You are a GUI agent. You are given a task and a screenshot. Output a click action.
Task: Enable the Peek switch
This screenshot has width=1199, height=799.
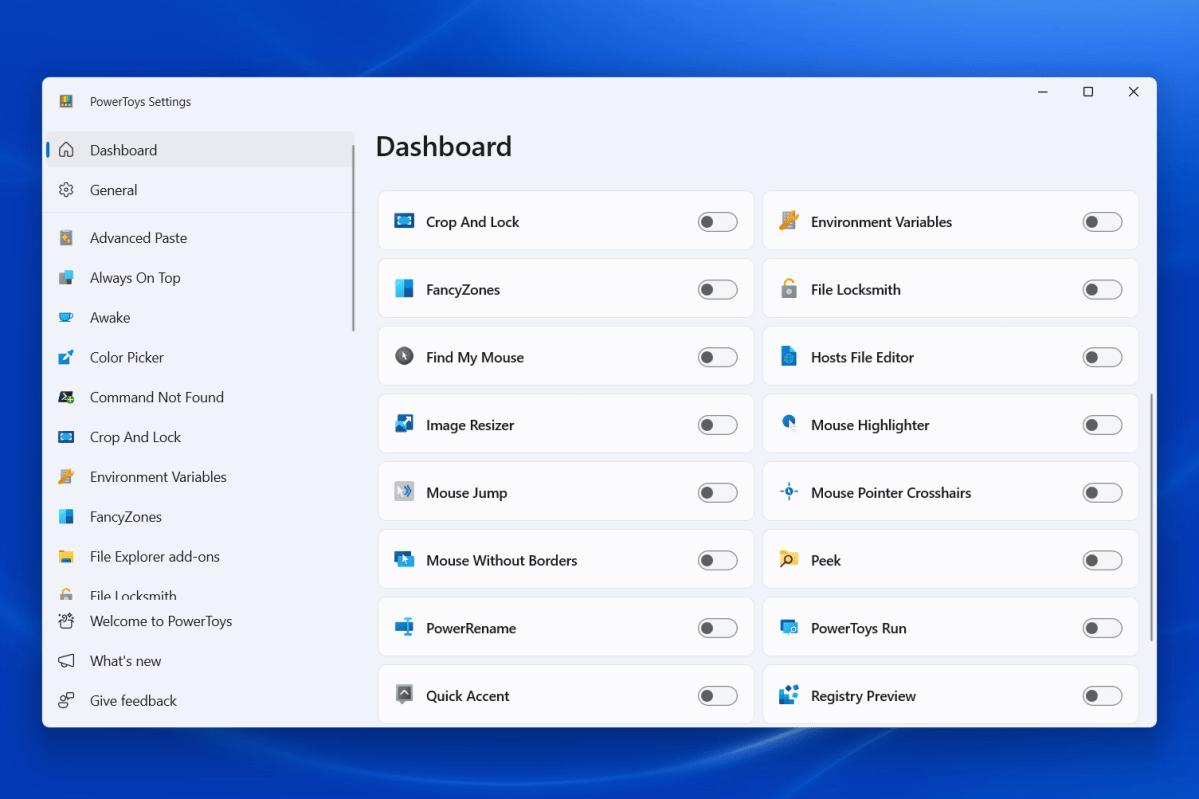click(x=1102, y=560)
